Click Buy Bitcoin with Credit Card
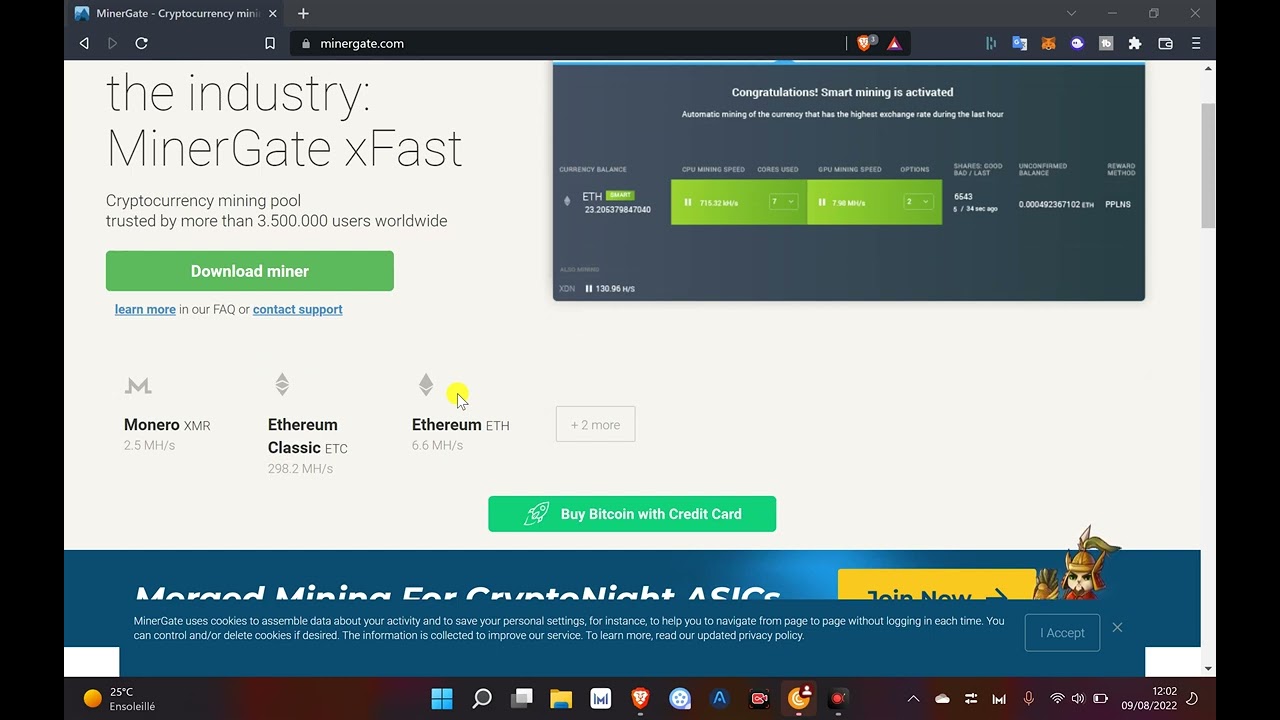Screen dimensions: 1280x720 click(x=632, y=514)
